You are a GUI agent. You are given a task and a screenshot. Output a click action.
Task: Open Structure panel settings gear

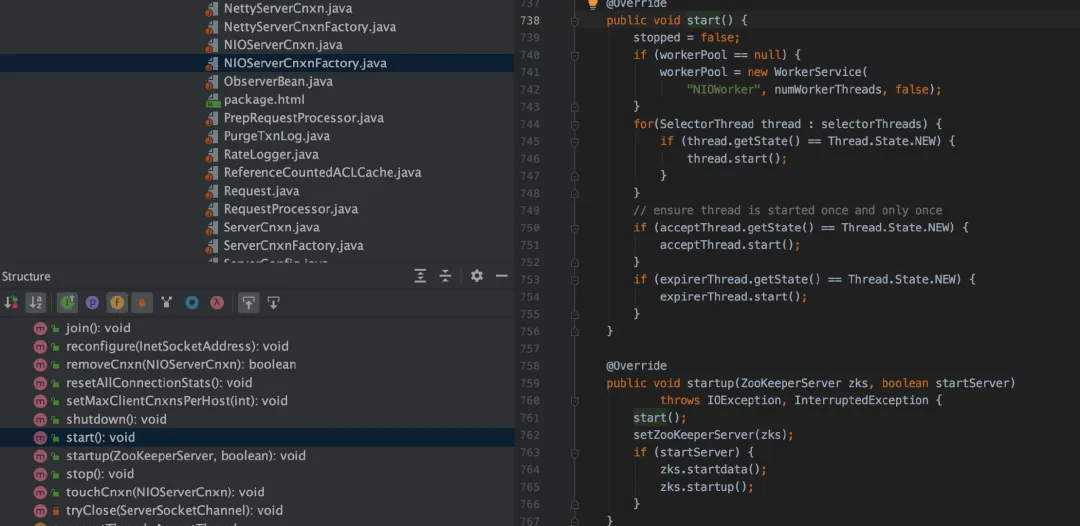[x=477, y=276]
